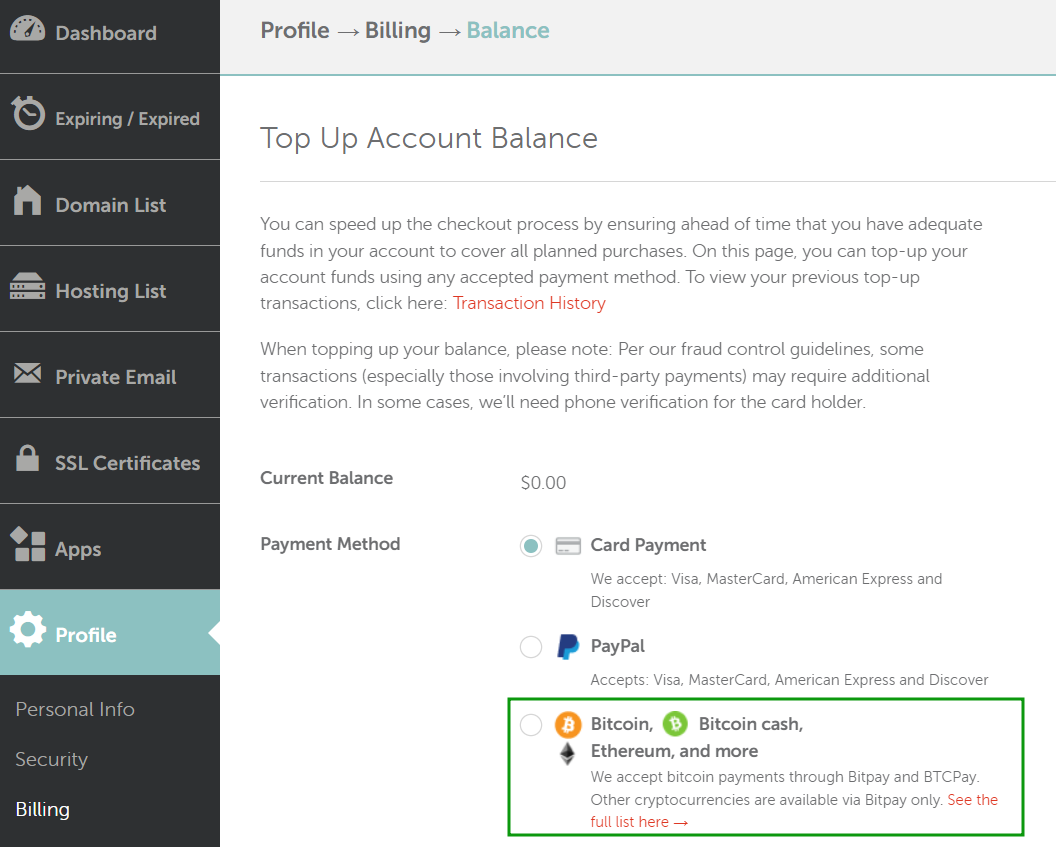The width and height of the screenshot is (1056, 847).
Task: Open the Security section from the sidebar
Action: pos(51,759)
